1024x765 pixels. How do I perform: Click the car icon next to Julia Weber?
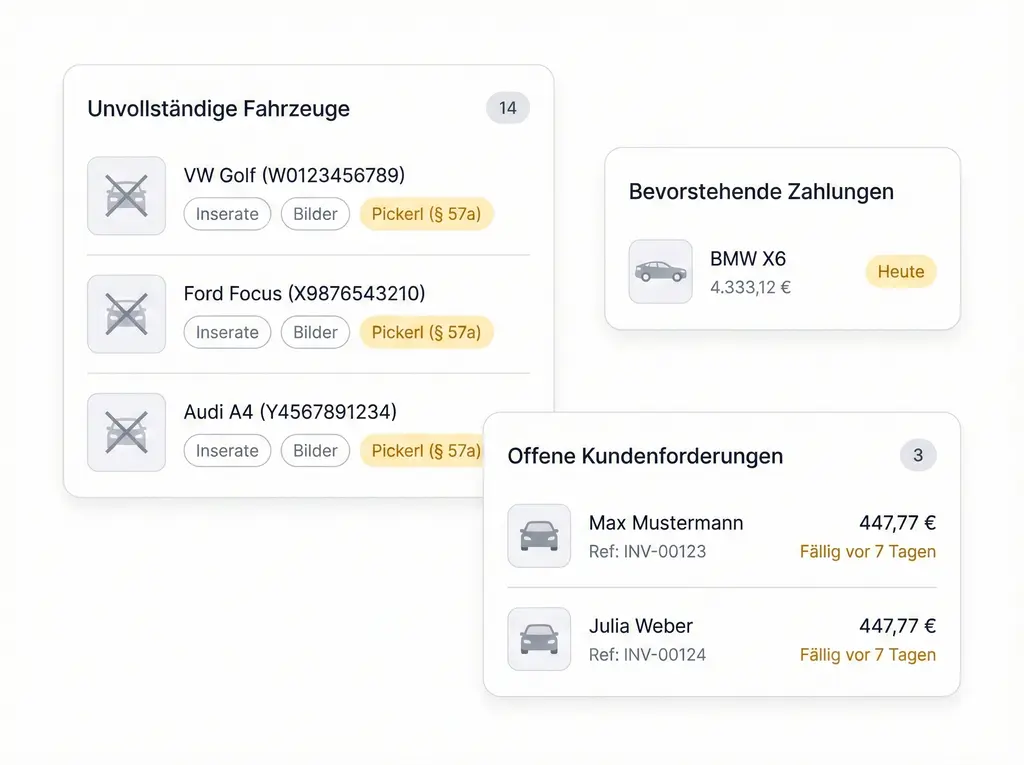[539, 639]
